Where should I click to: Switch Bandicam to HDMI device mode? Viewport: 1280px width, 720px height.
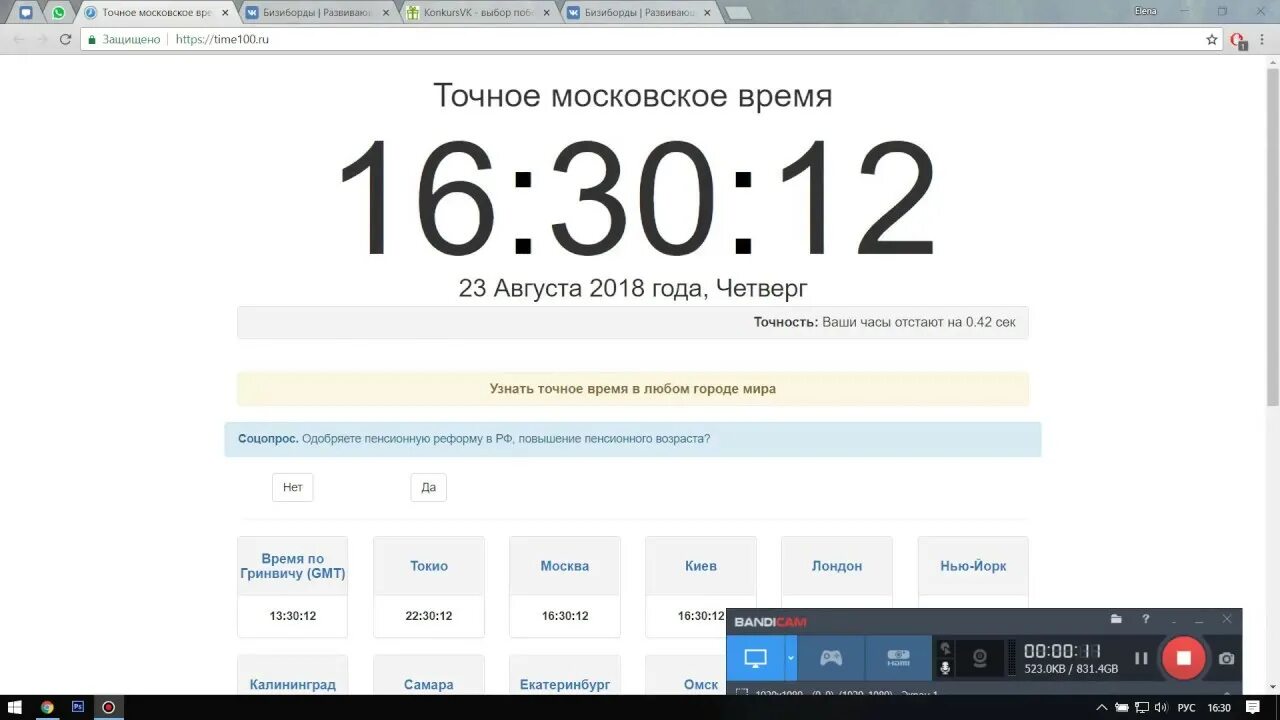coord(898,658)
